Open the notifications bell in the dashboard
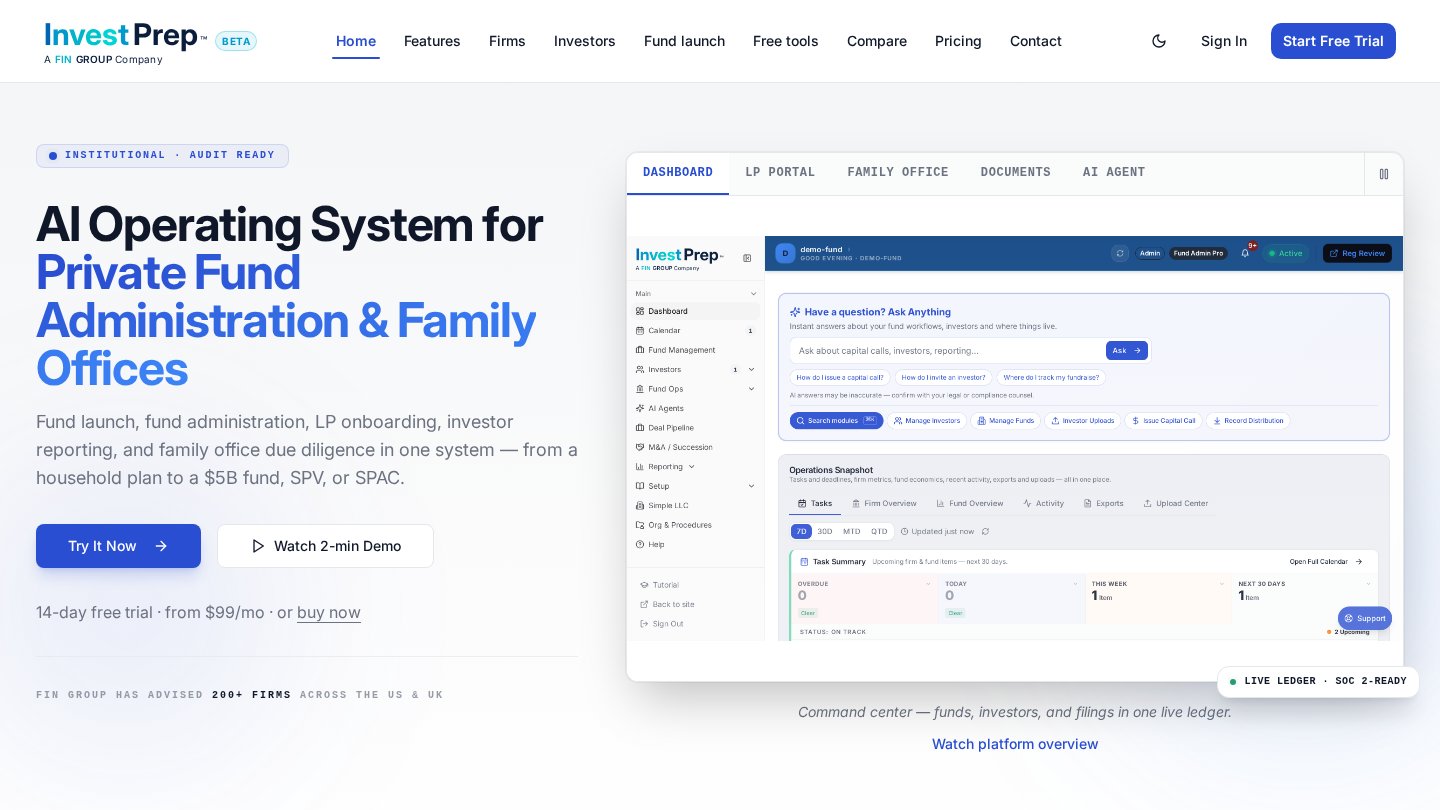The image size is (1440, 810). coord(1245,253)
